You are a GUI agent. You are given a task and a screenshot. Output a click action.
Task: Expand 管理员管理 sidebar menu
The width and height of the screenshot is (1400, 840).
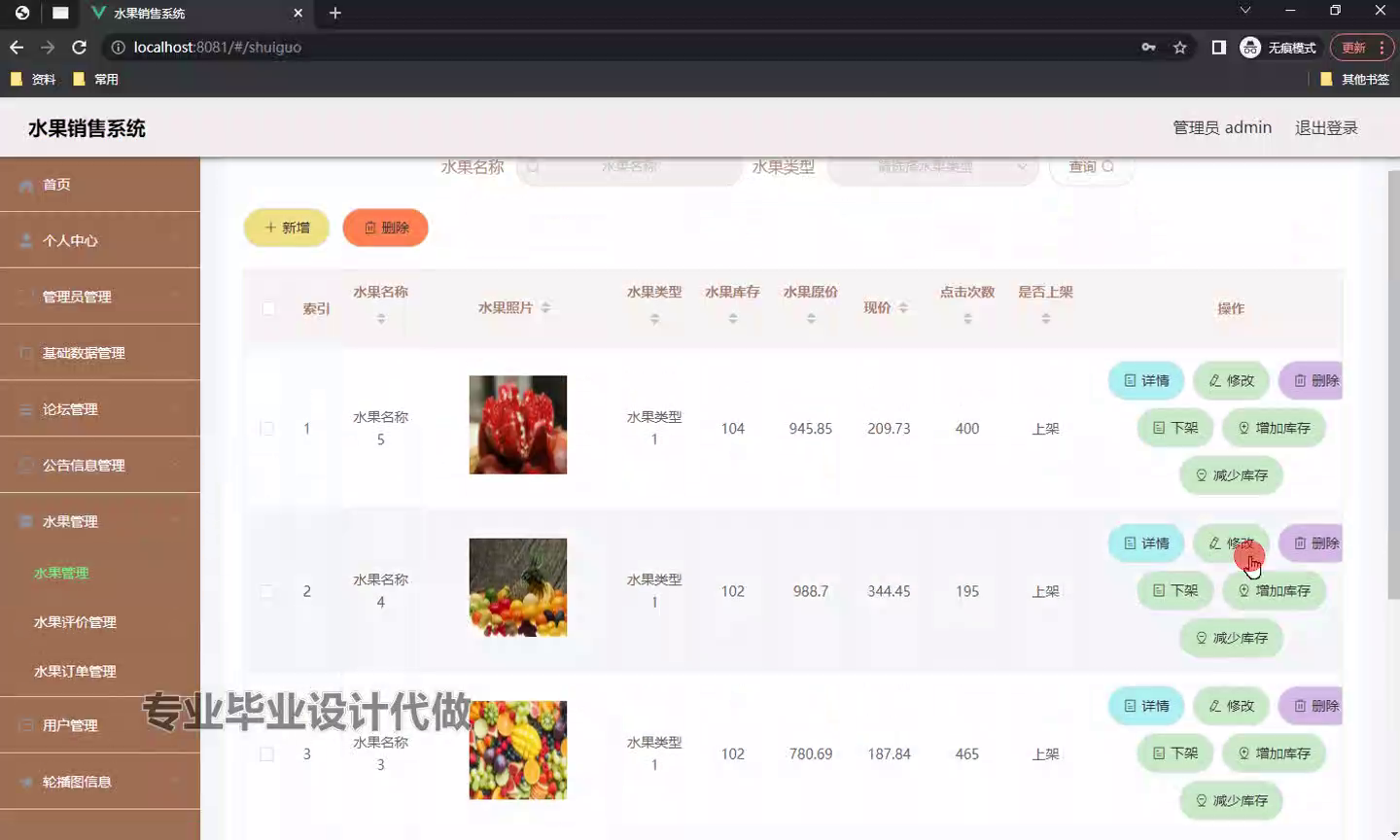(x=100, y=297)
